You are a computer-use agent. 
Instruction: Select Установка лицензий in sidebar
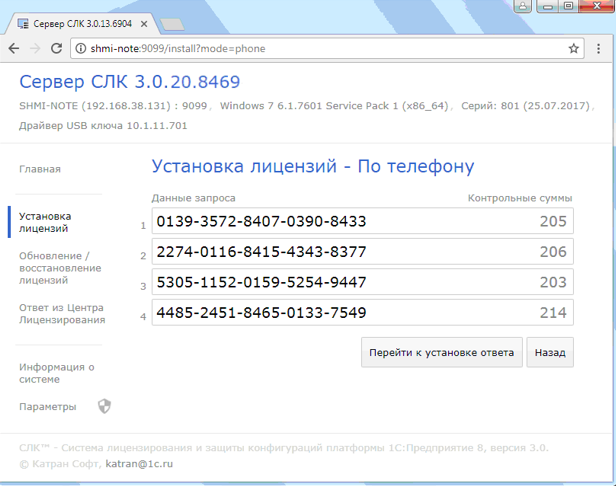click(x=45, y=222)
